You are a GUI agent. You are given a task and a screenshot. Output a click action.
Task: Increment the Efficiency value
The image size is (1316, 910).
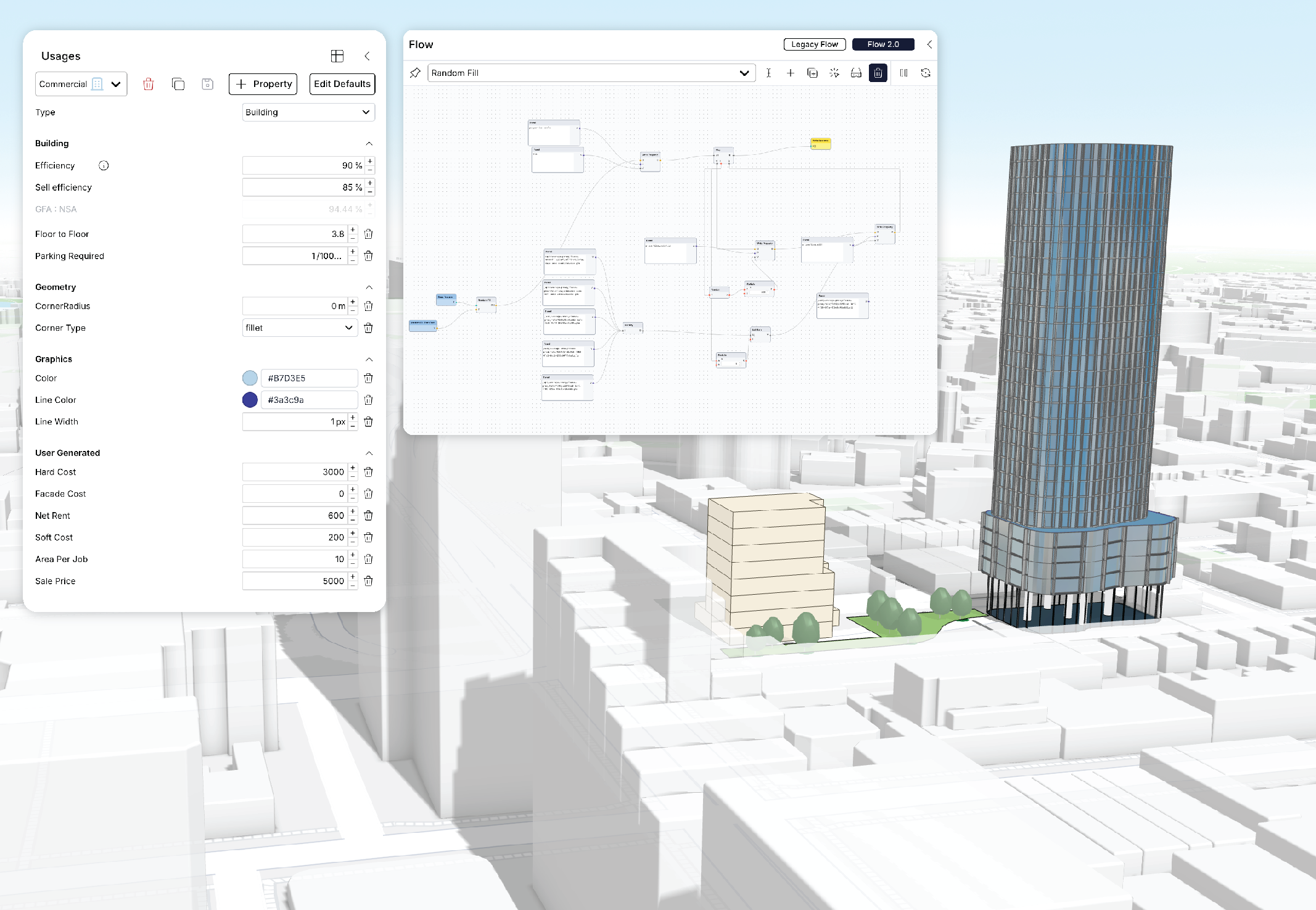click(x=370, y=162)
